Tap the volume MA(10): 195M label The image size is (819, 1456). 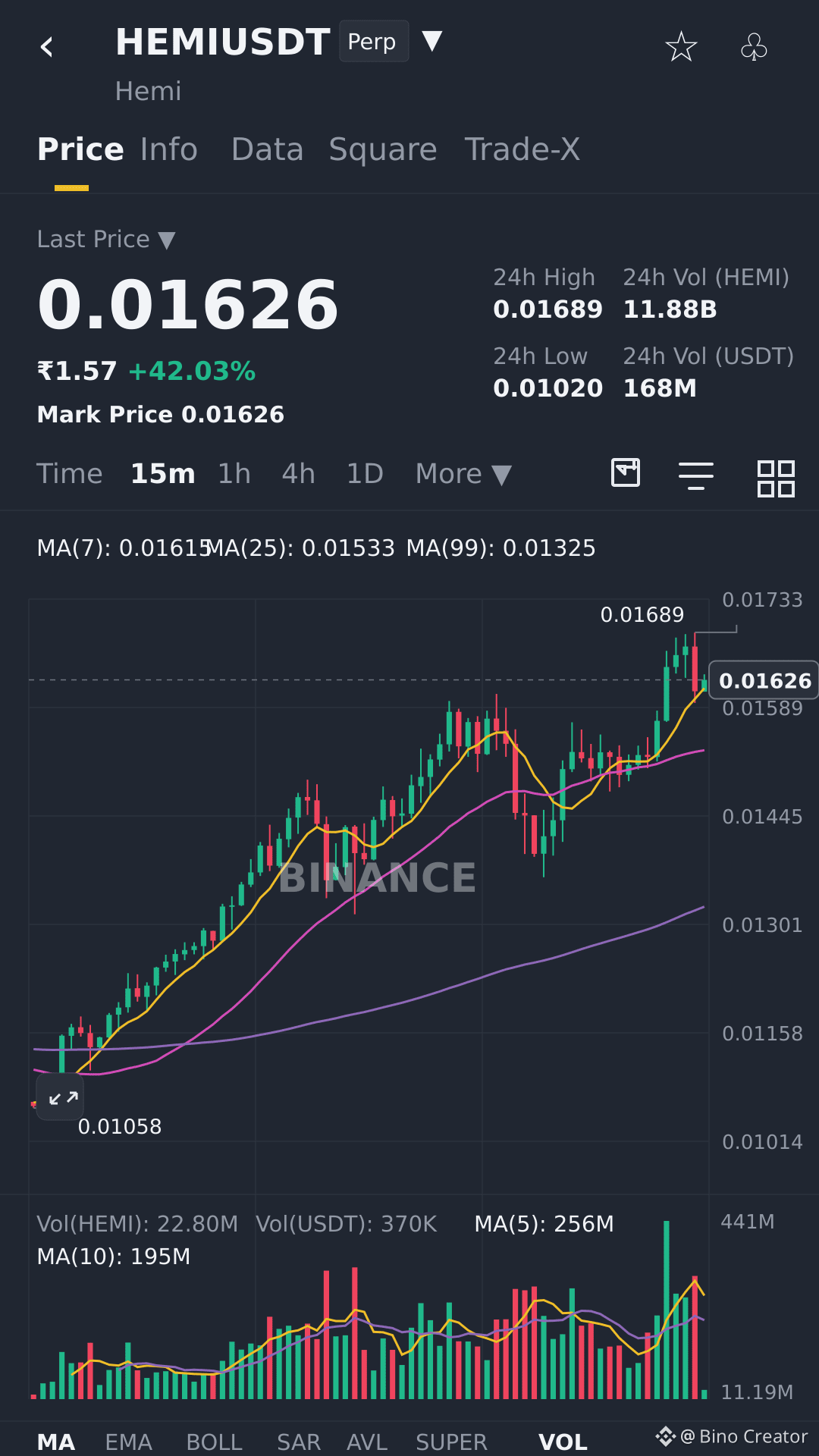114,1257
